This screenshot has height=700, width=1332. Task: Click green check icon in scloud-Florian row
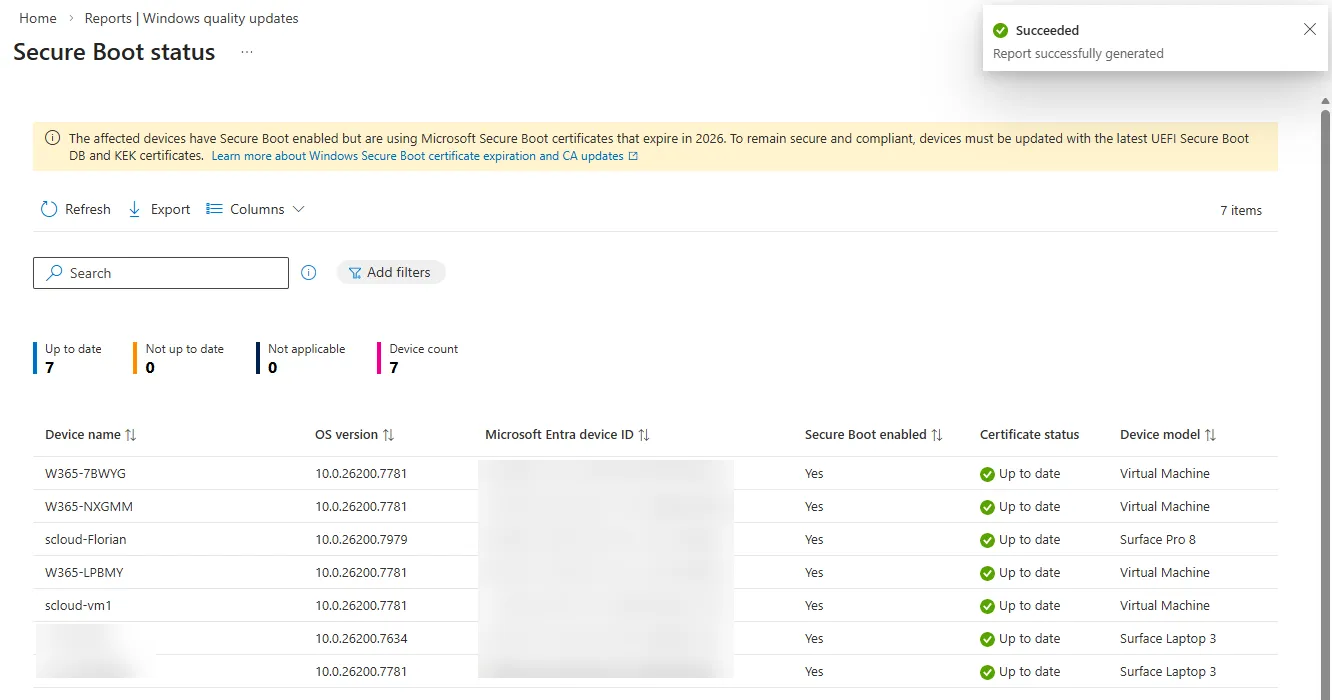point(987,540)
